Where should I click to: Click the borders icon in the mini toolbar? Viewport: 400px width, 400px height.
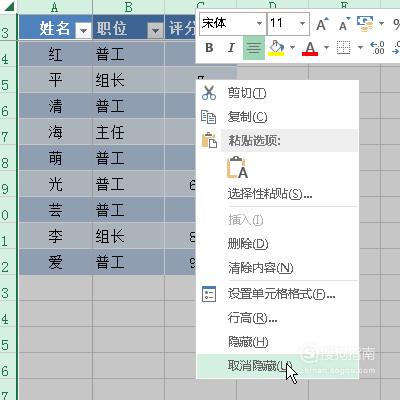point(343,48)
